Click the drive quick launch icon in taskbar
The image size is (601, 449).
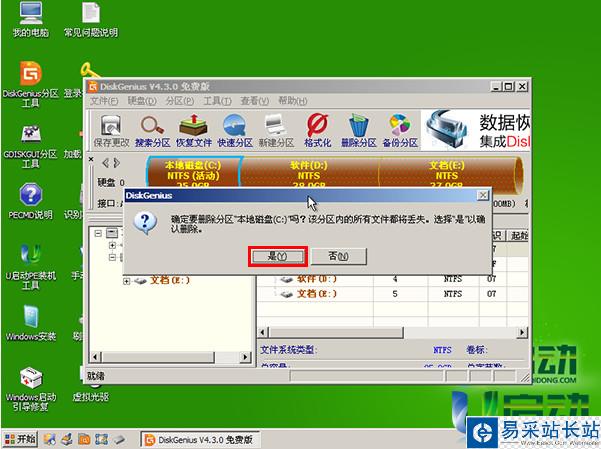coord(119,439)
